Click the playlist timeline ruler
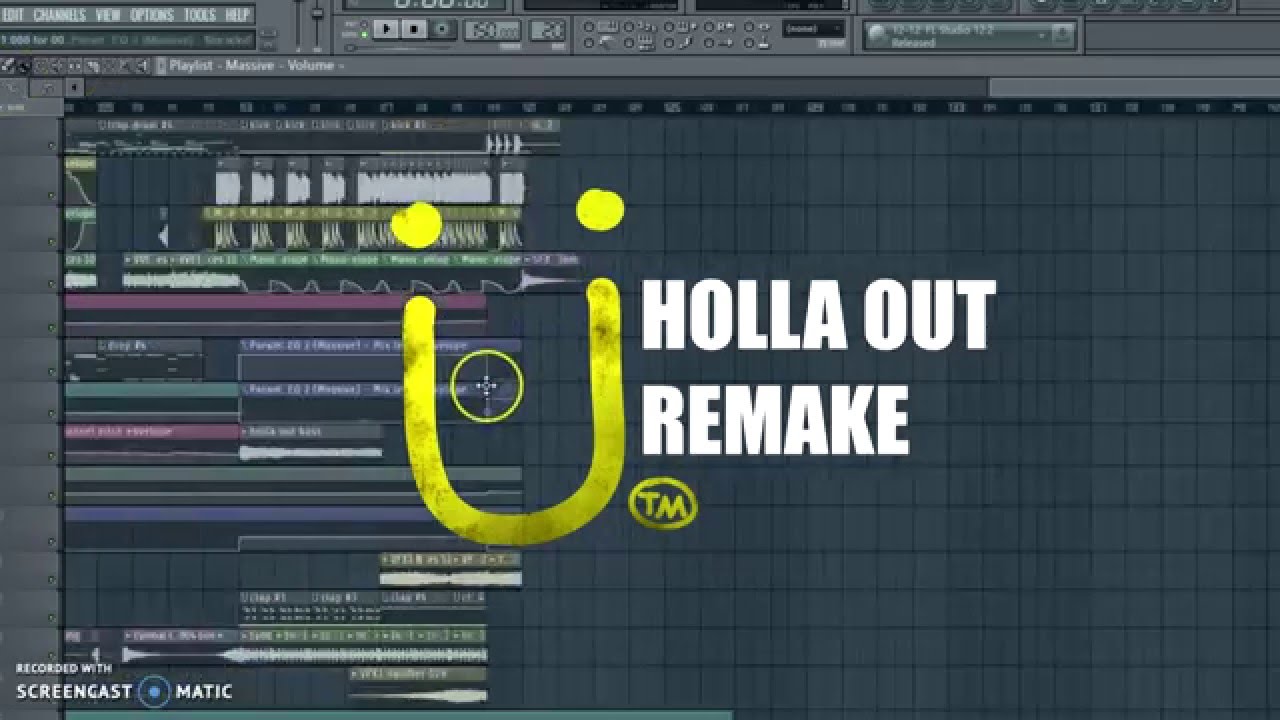 (670, 107)
